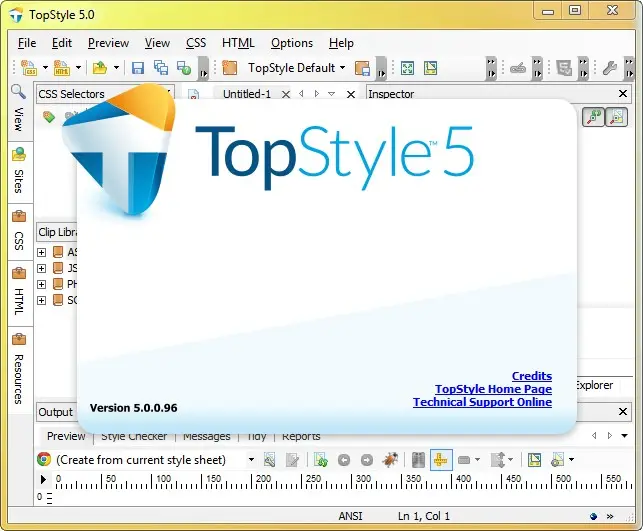Open the Help menu

coord(341,43)
